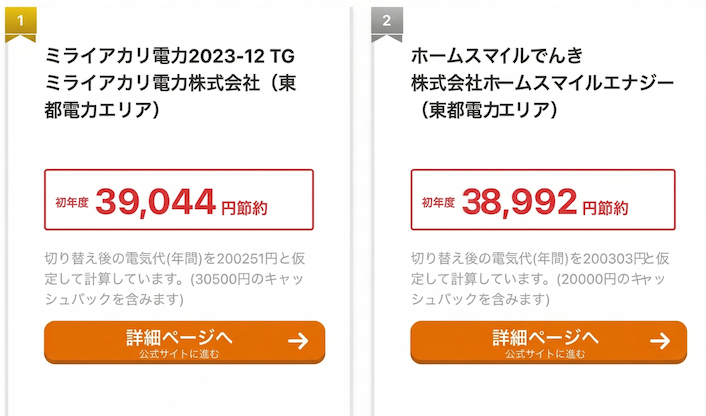The height and width of the screenshot is (416, 706).
Task: Click the arrow icon on ミライアカリ電力's orange button
Action: [x=297, y=341]
